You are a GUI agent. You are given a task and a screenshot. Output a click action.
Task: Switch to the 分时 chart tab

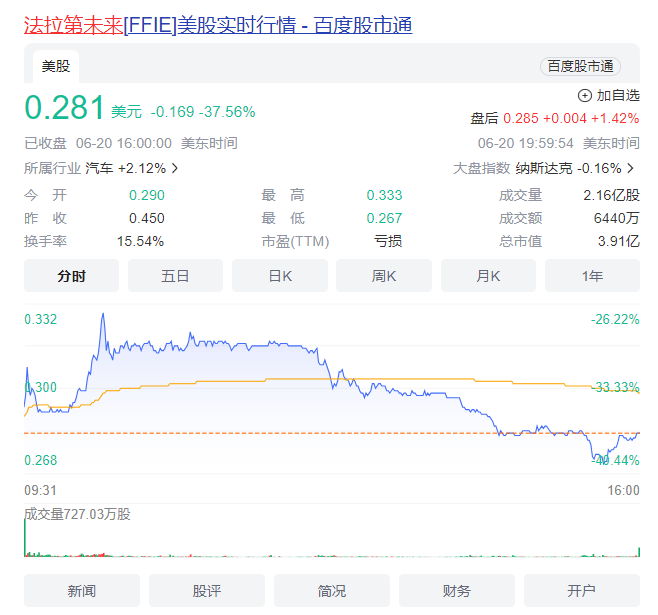71,276
